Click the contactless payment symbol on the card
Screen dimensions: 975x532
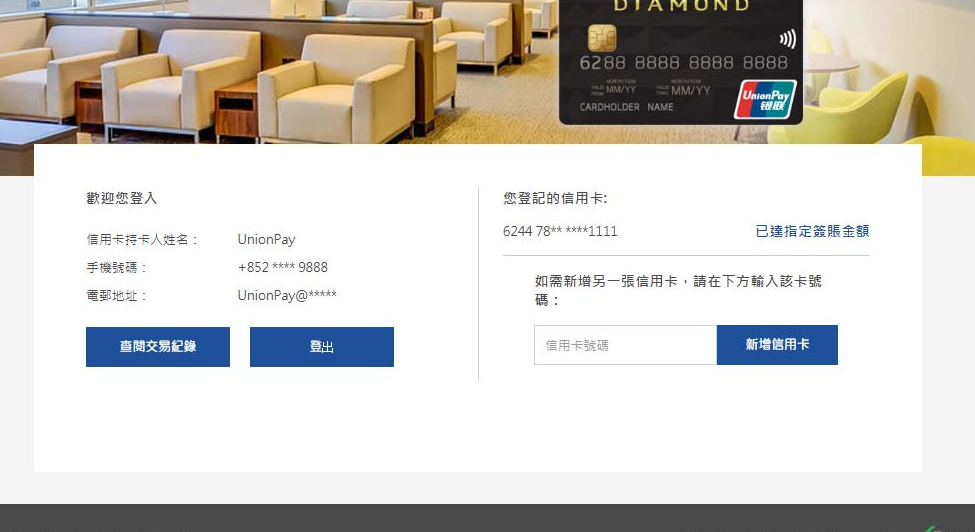click(x=787, y=39)
